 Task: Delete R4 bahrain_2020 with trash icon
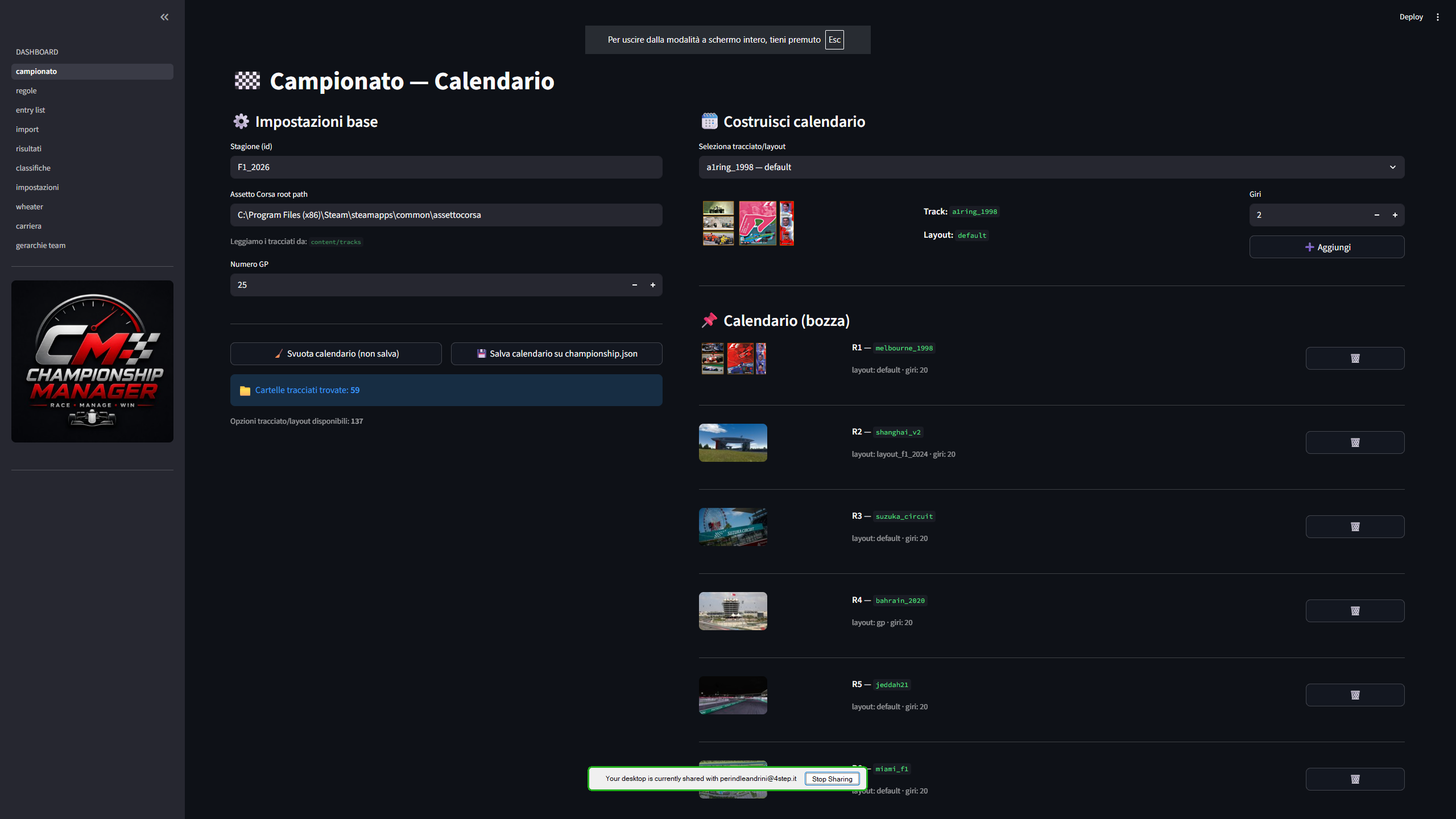tap(1355, 611)
